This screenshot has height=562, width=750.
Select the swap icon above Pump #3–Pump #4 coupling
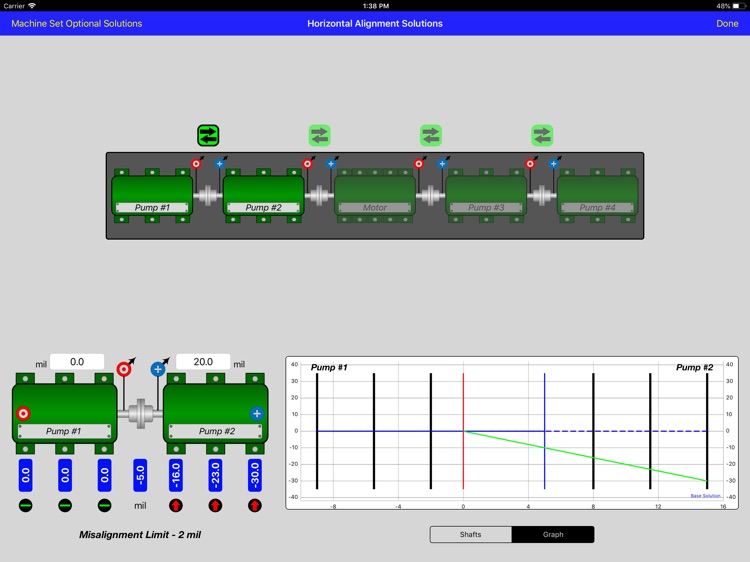point(542,135)
